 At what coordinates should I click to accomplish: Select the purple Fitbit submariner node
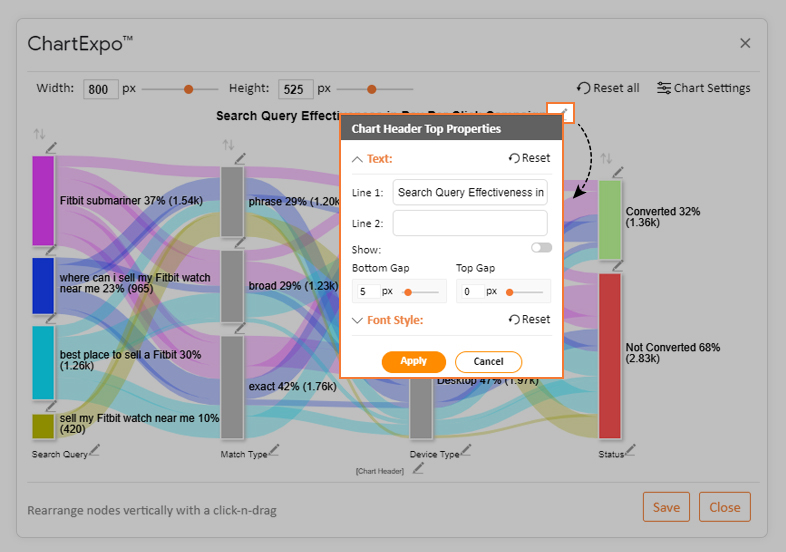[x=43, y=201]
